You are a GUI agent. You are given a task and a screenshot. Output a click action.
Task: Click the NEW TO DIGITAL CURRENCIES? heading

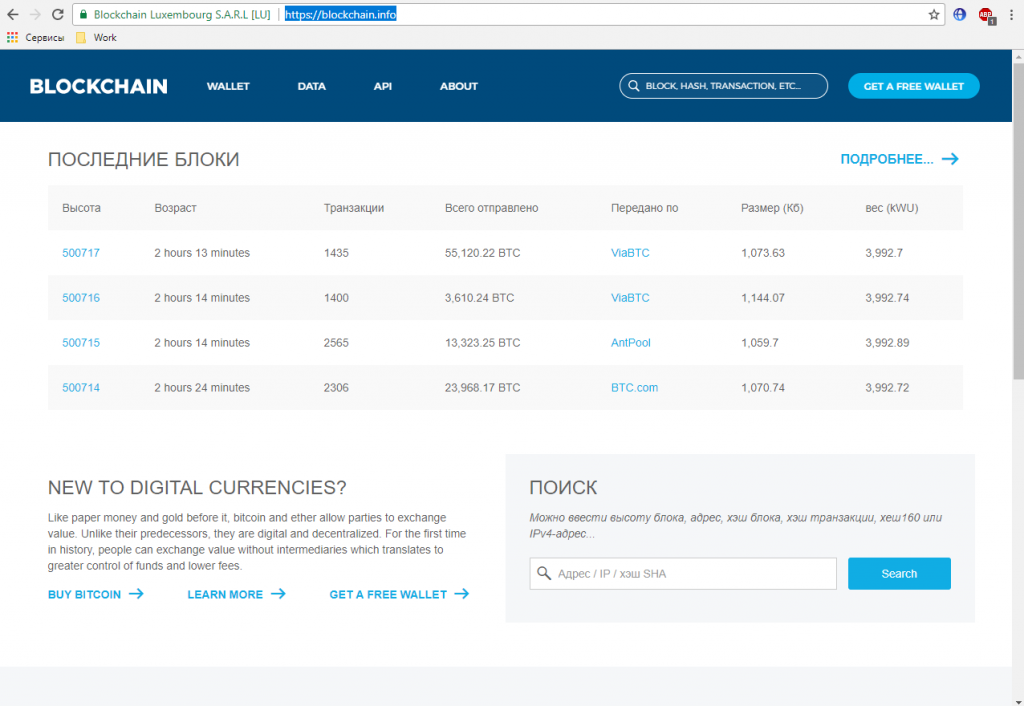(197, 487)
